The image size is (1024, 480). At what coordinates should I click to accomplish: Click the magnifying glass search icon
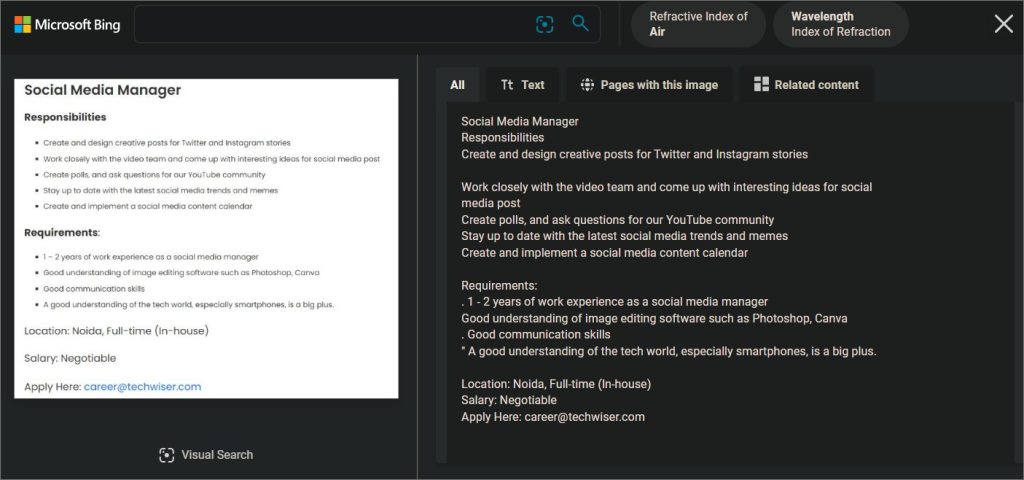point(580,24)
